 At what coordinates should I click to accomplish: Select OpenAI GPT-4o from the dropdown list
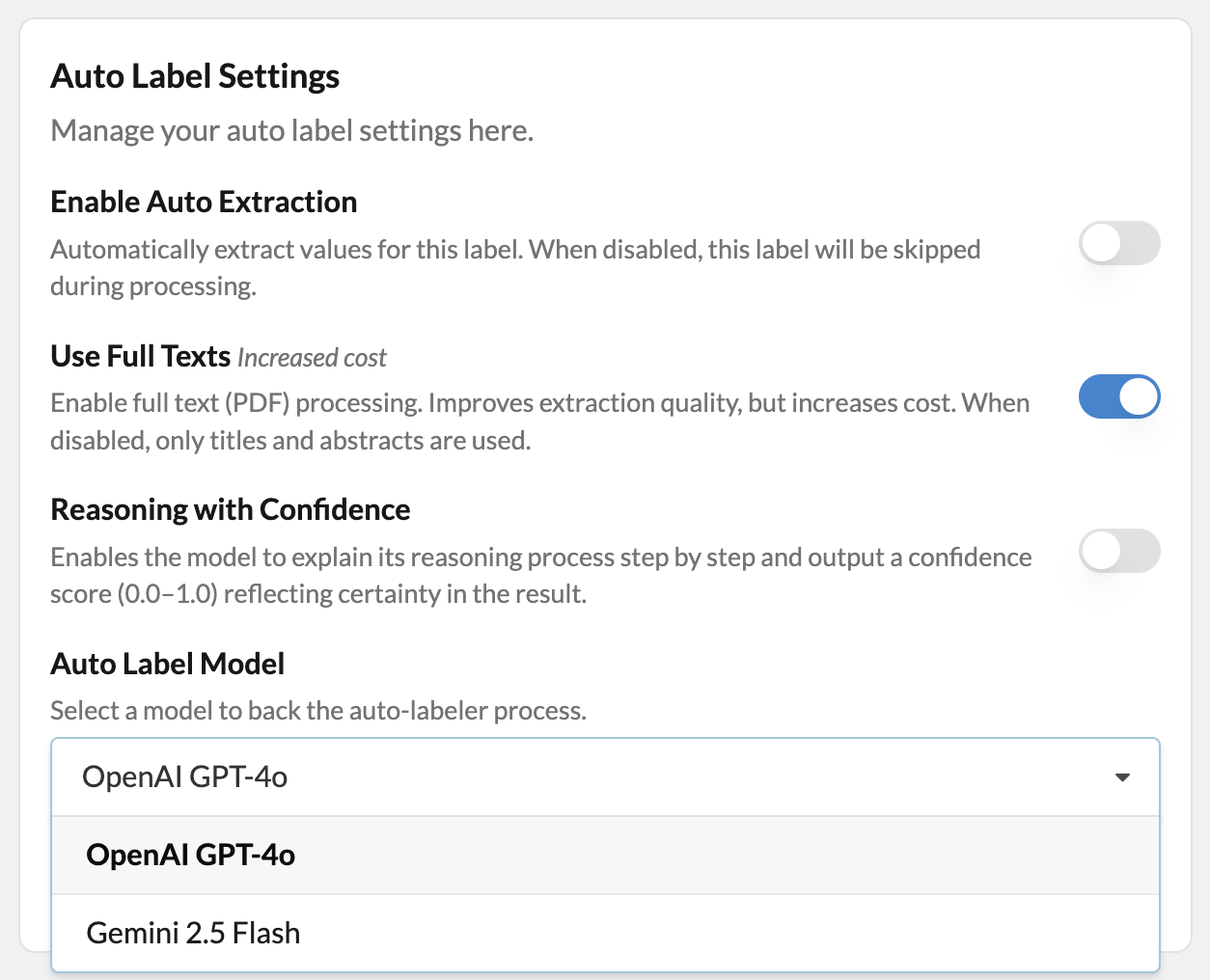(x=191, y=856)
